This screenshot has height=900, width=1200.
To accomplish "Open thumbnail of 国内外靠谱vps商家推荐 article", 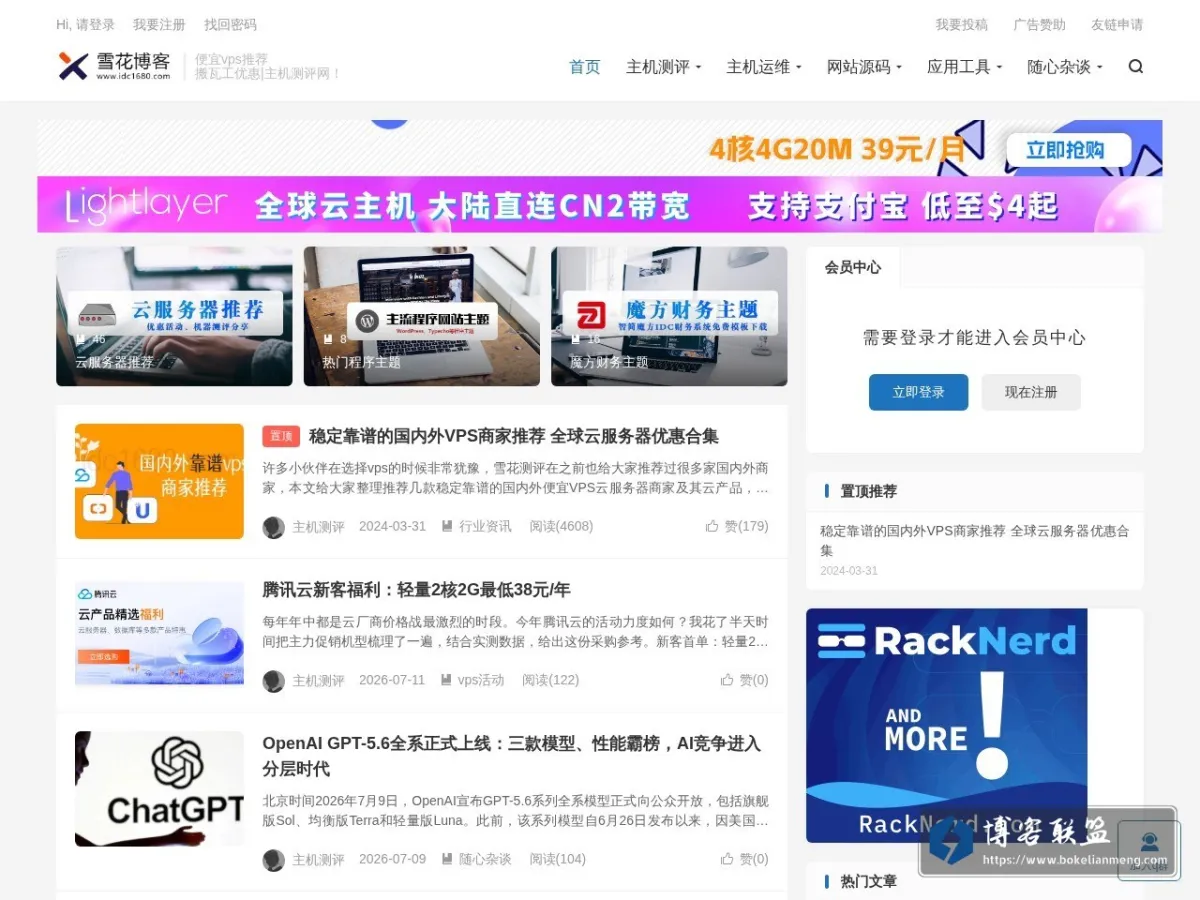I will click(x=159, y=481).
